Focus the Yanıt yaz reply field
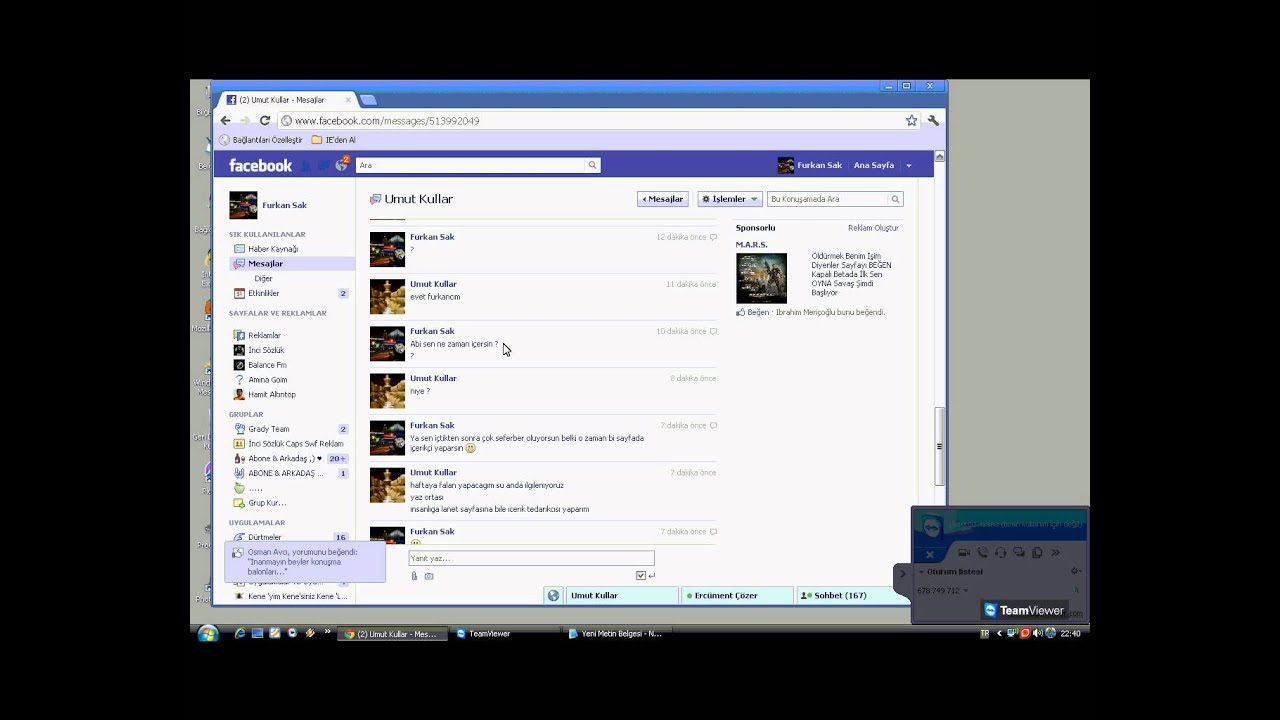This screenshot has height=720, width=1280. point(531,559)
